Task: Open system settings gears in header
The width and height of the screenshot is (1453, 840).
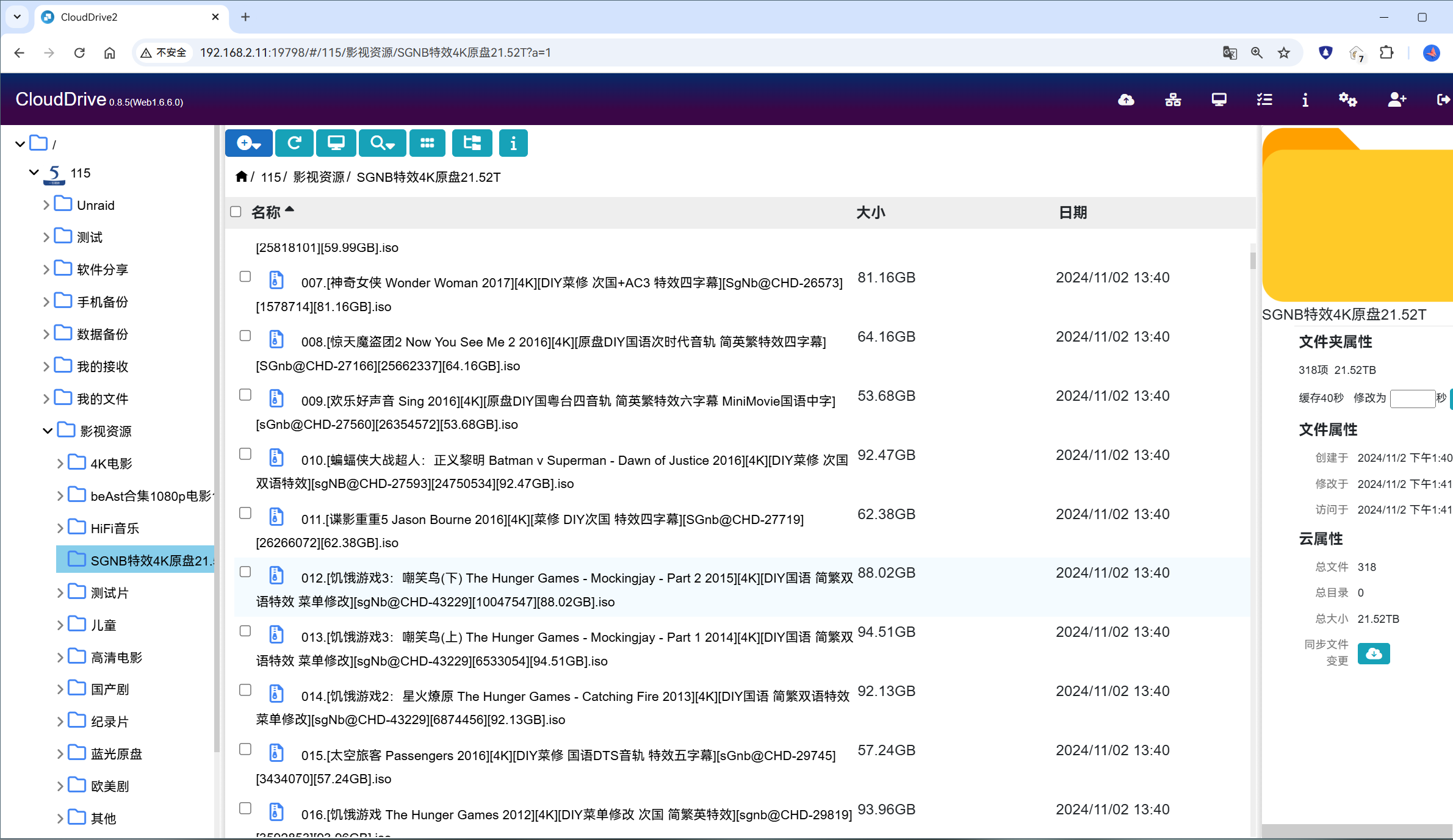Action: 1347,100
